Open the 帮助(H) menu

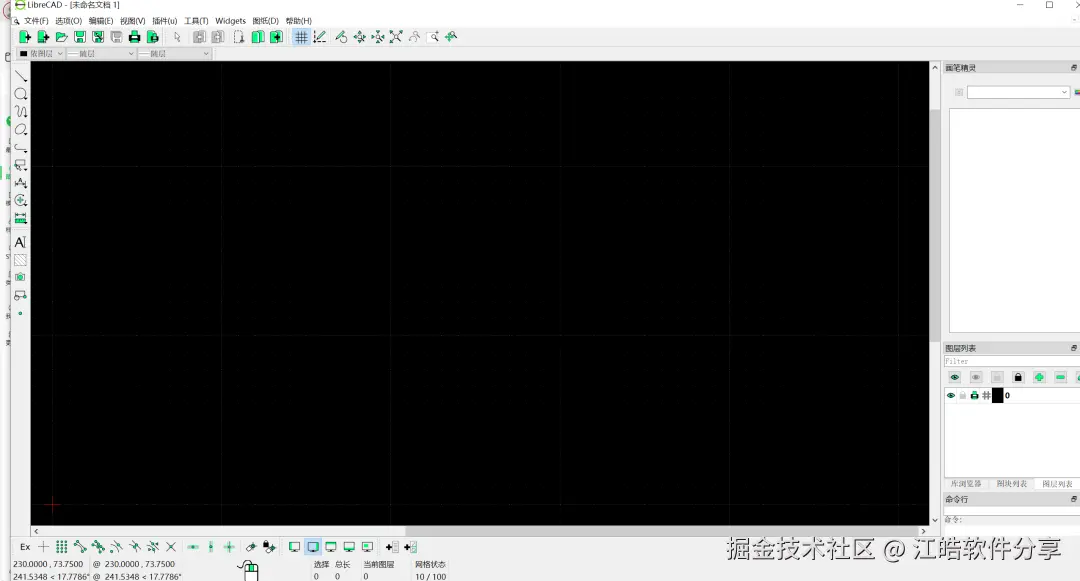pyautogui.click(x=298, y=21)
